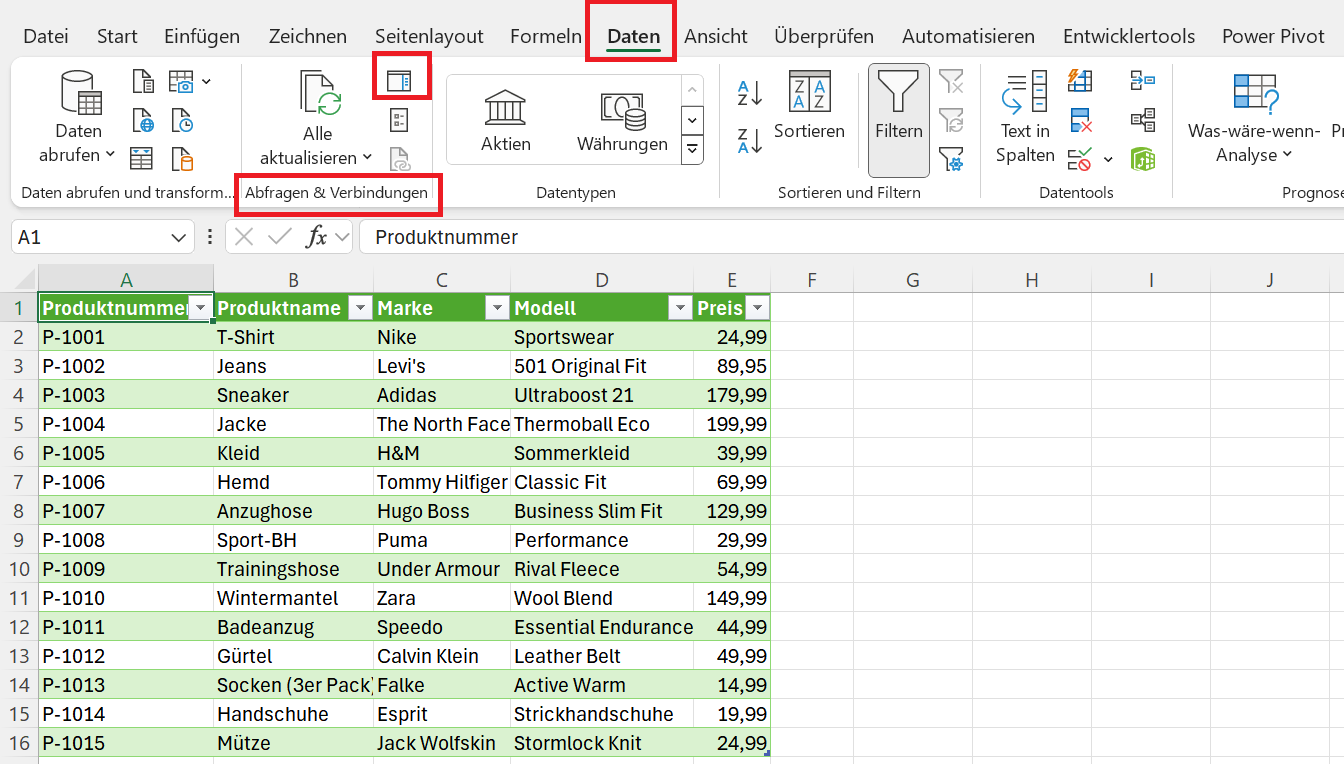Select cell containing Wintermantel

(293, 598)
